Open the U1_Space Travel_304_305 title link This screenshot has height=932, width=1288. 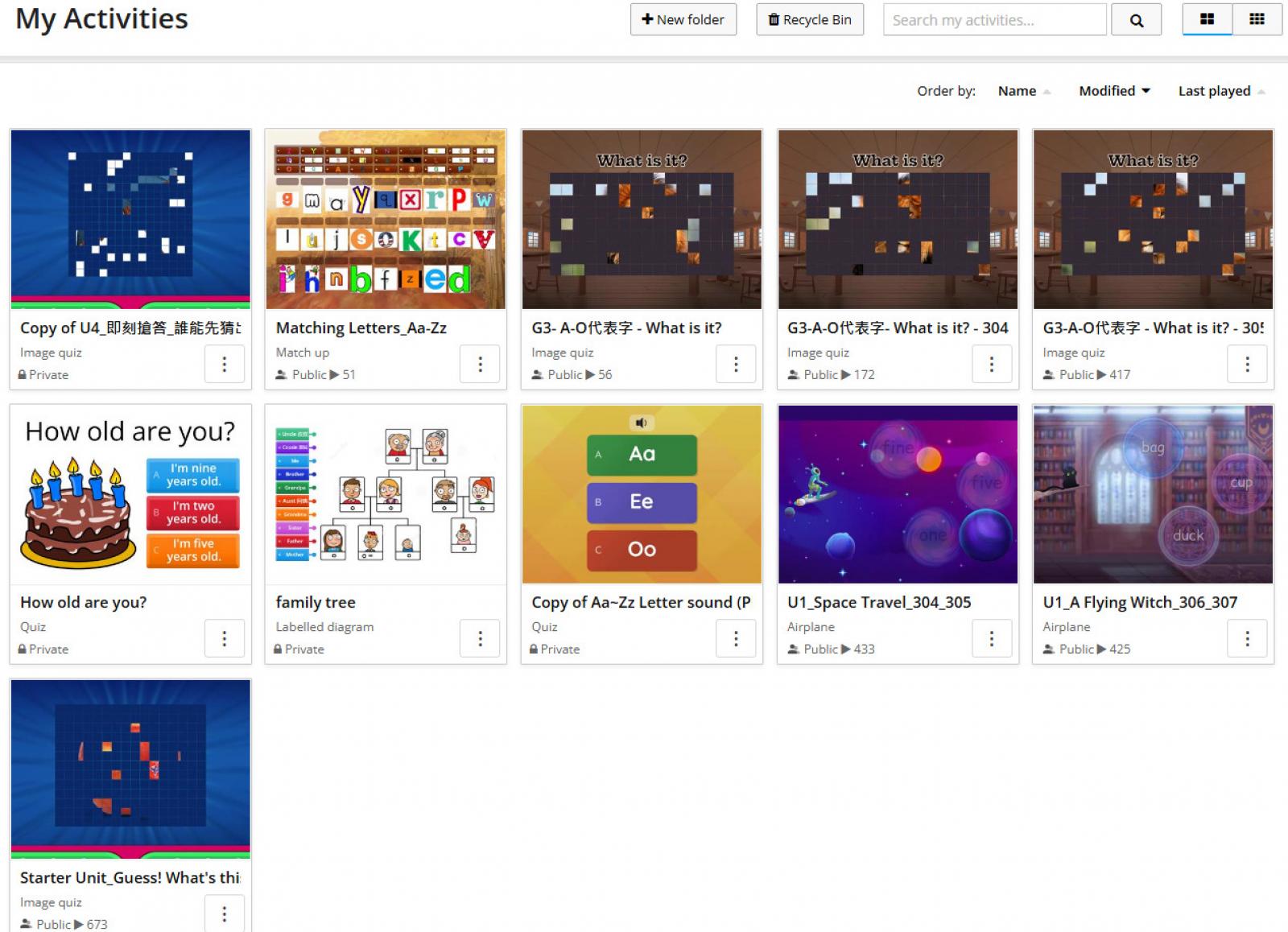pos(879,602)
